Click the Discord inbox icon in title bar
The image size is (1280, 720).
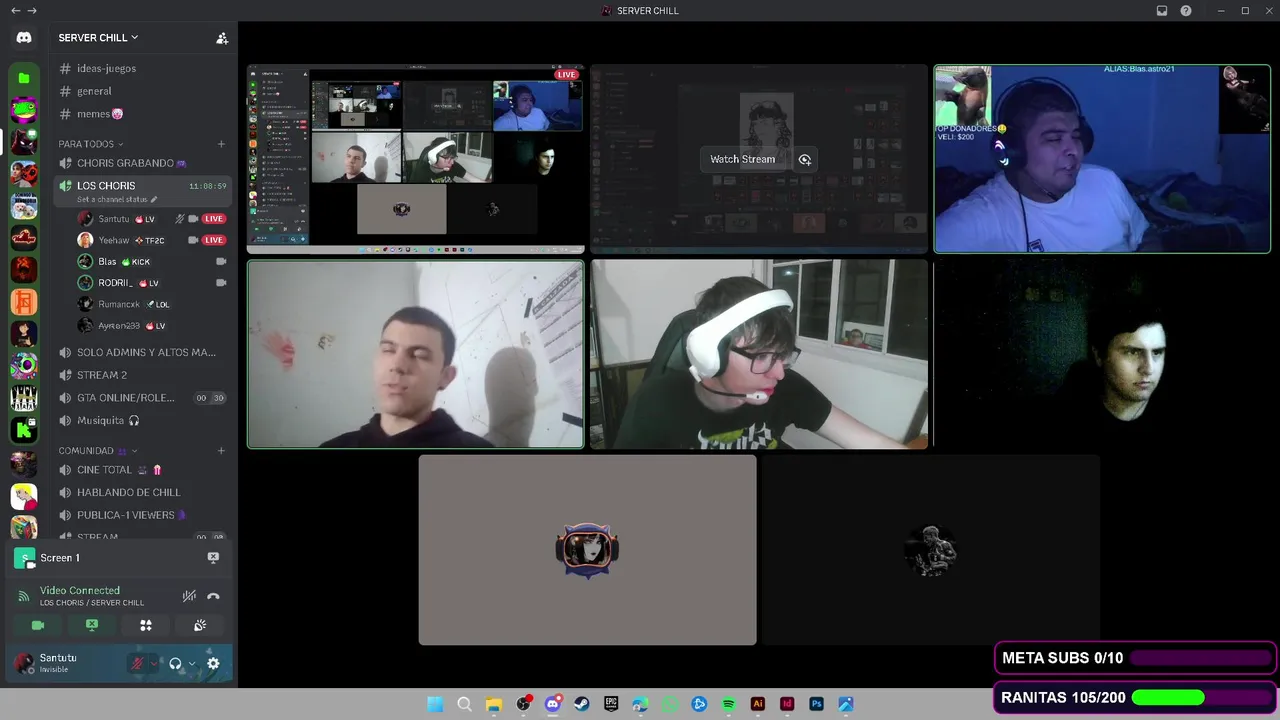pyautogui.click(x=1162, y=11)
